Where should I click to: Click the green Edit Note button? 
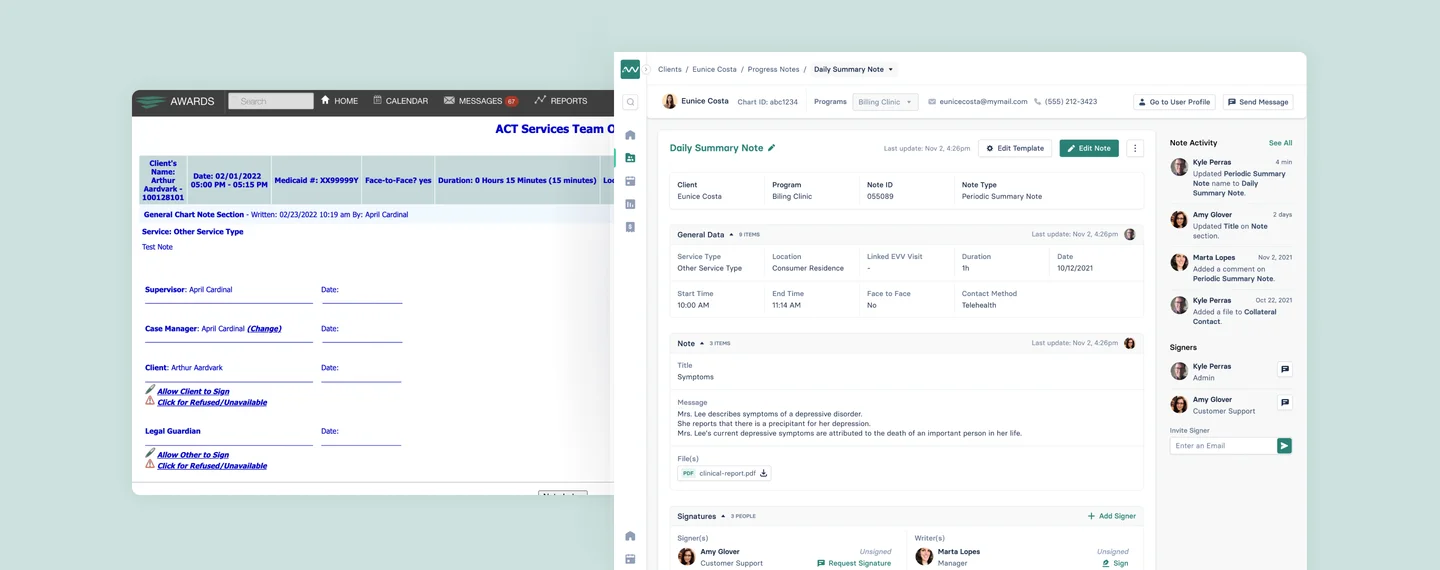tap(1089, 148)
